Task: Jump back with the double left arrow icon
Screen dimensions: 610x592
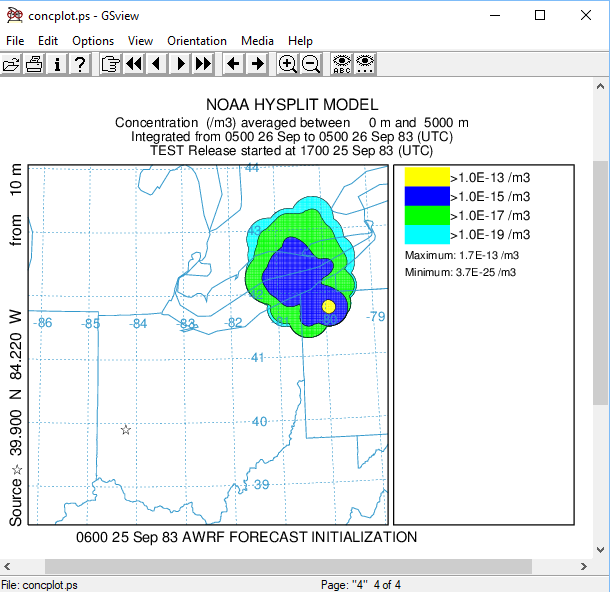Action: point(134,64)
